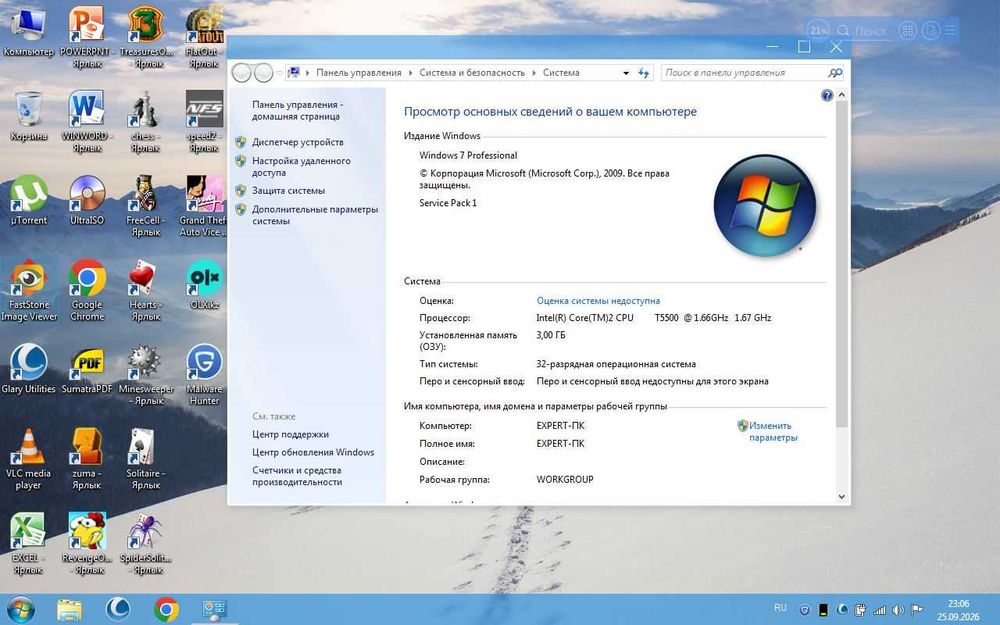Select Система breadcrumb item

click(x=561, y=73)
